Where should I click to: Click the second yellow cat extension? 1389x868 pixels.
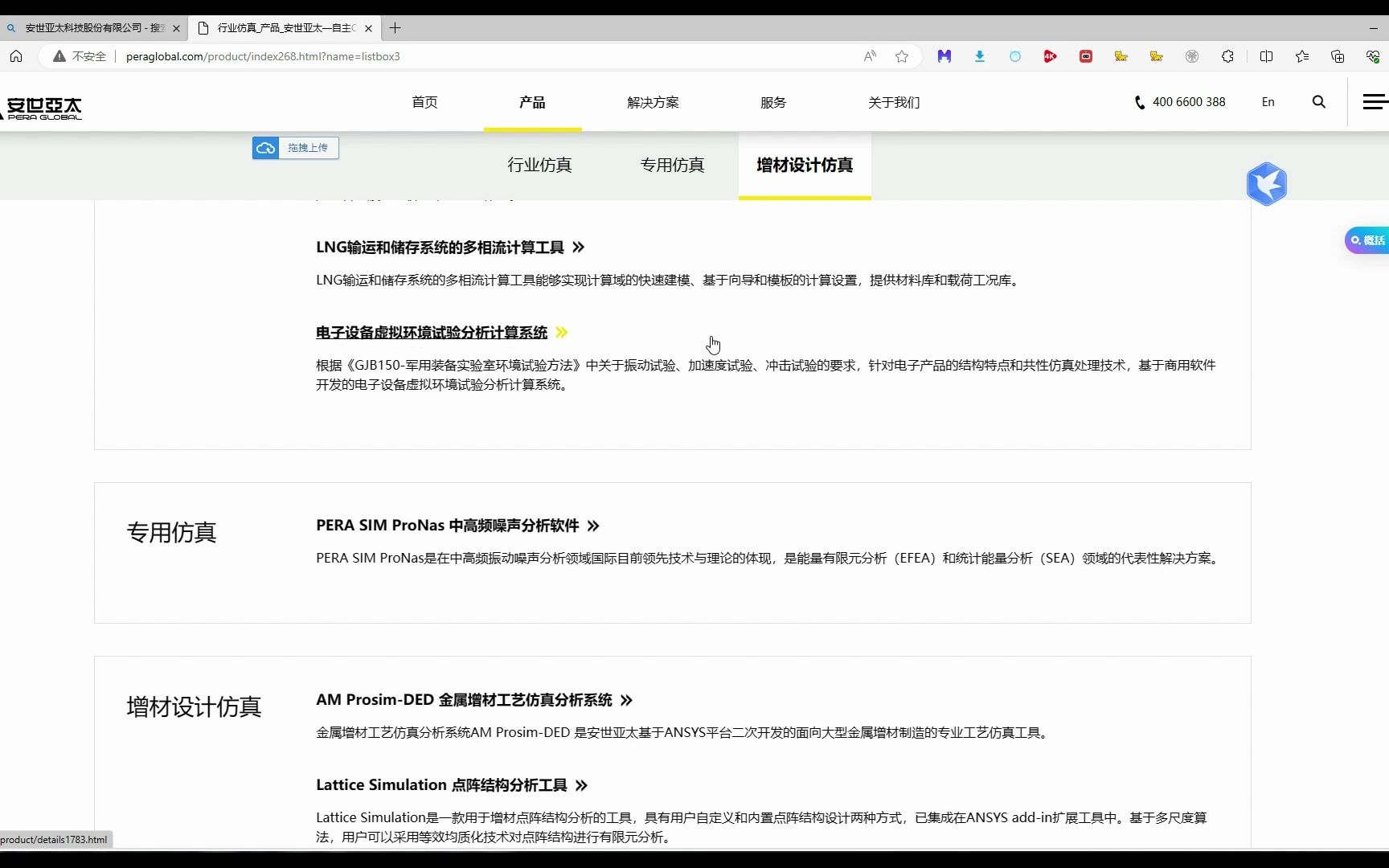click(x=1157, y=56)
